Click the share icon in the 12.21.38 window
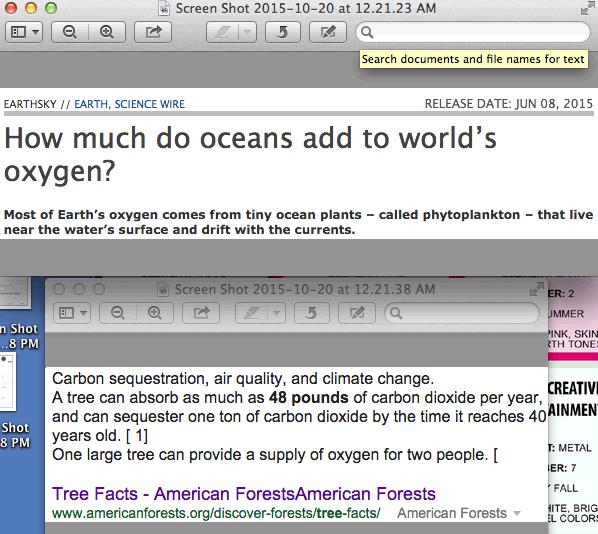Screen dimensions: 598x534 (201, 313)
